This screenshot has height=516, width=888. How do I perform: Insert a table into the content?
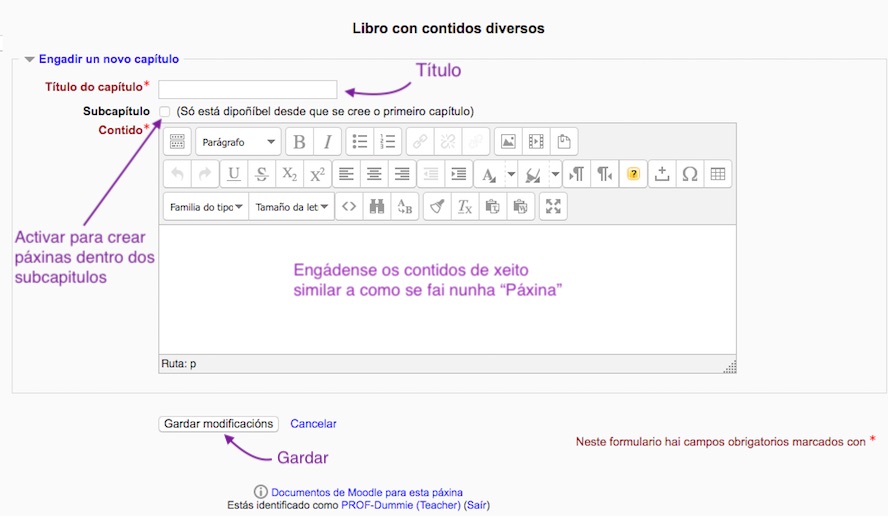click(x=717, y=174)
